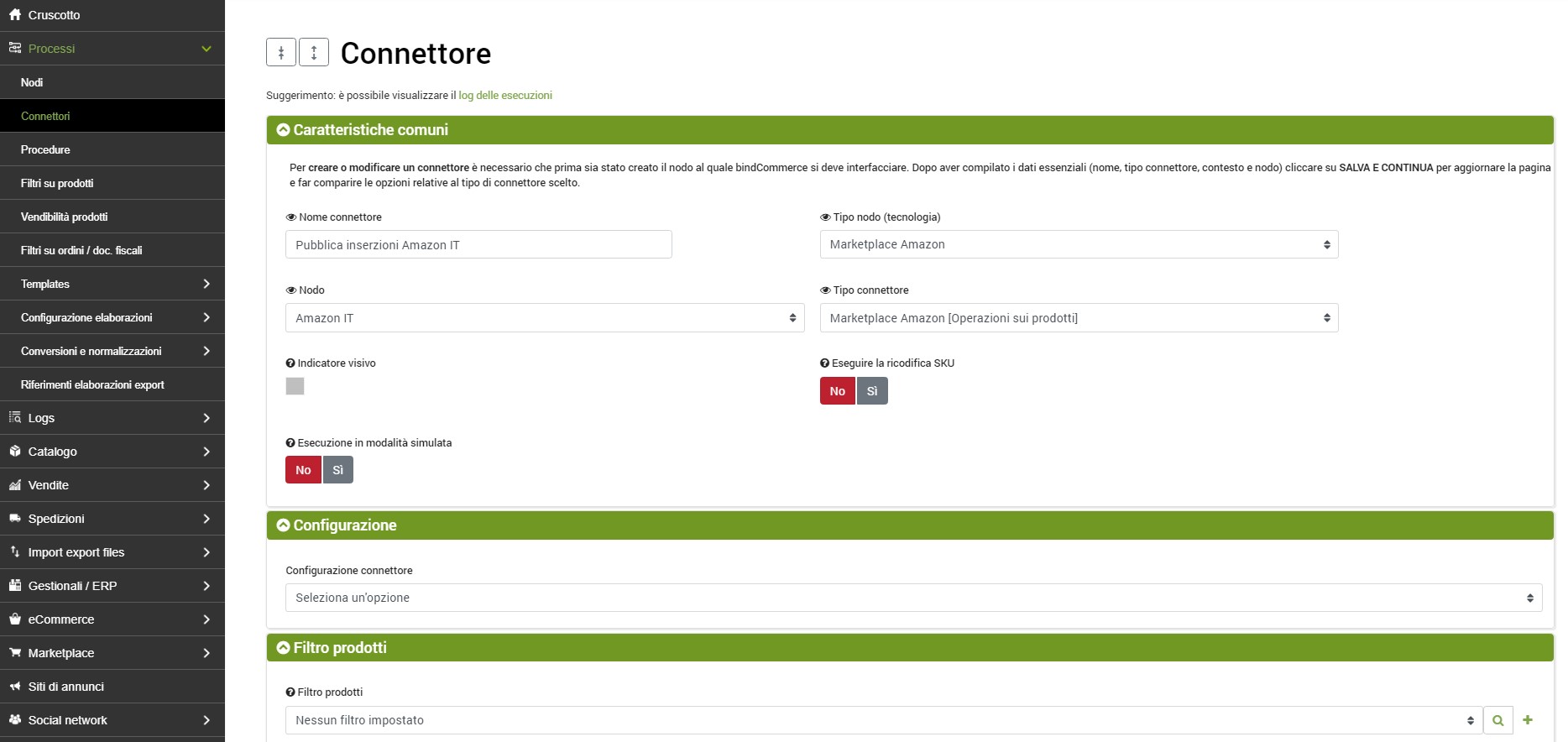Viewport: 1568px width, 742px height.
Task: Click the green plus icon to add filter
Action: [1528, 720]
